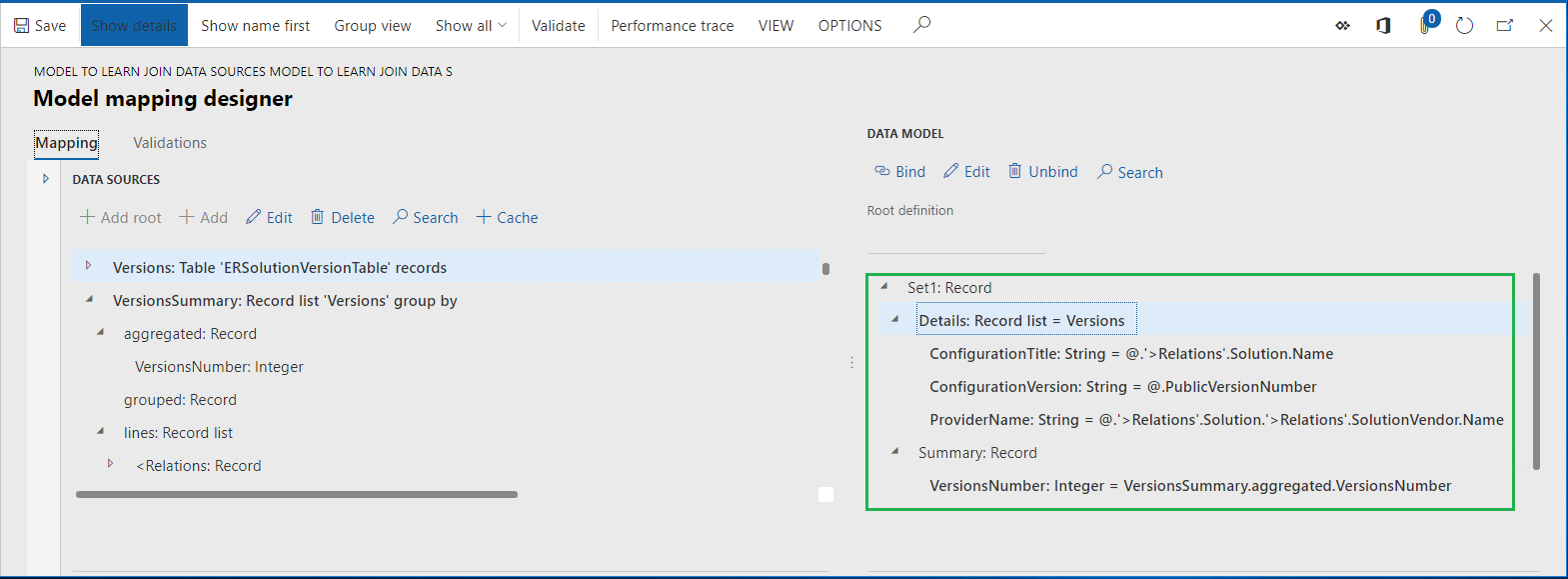Image resolution: width=1568 pixels, height=579 pixels.
Task: Open the VIEW menu
Action: [776, 26]
